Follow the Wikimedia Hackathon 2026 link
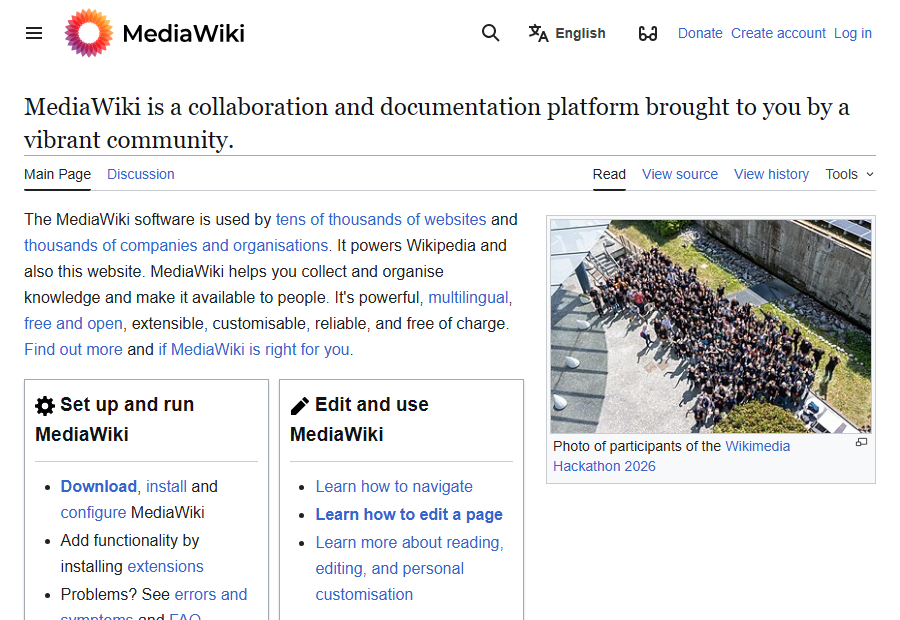The width and height of the screenshot is (900, 620). (x=672, y=456)
